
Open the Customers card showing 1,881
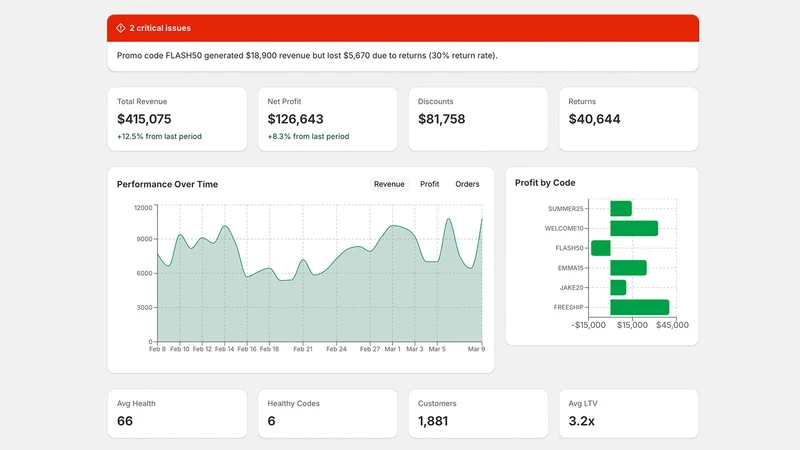pos(478,414)
